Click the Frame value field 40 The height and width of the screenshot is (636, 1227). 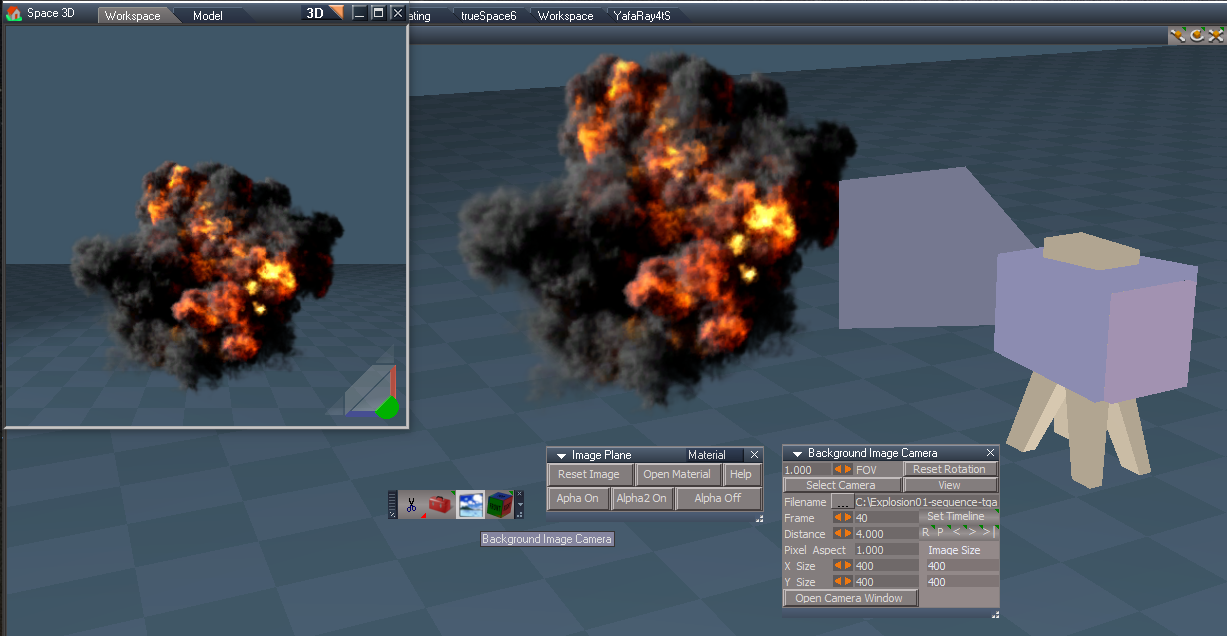point(886,518)
